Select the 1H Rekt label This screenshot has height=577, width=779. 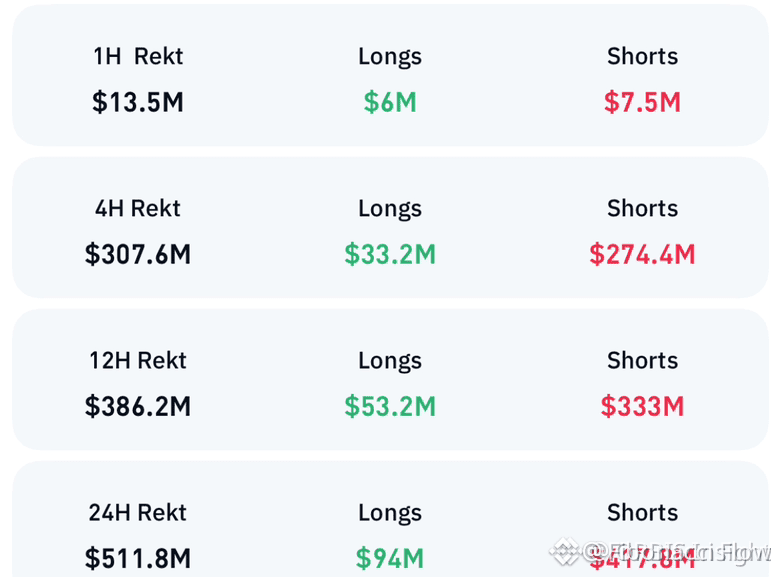pos(138,56)
